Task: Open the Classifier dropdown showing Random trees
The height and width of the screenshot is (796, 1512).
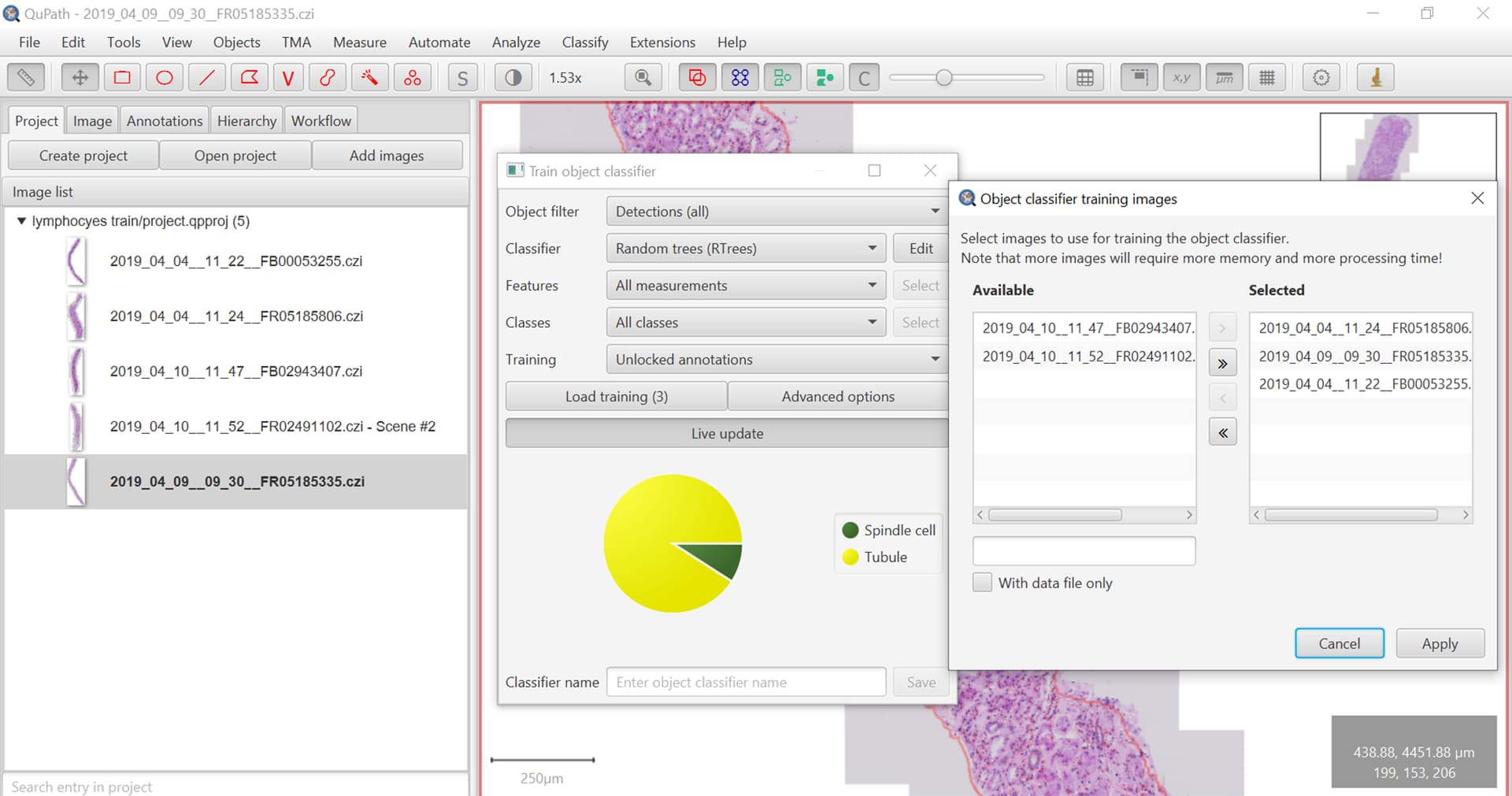Action: pyautogui.click(x=745, y=248)
